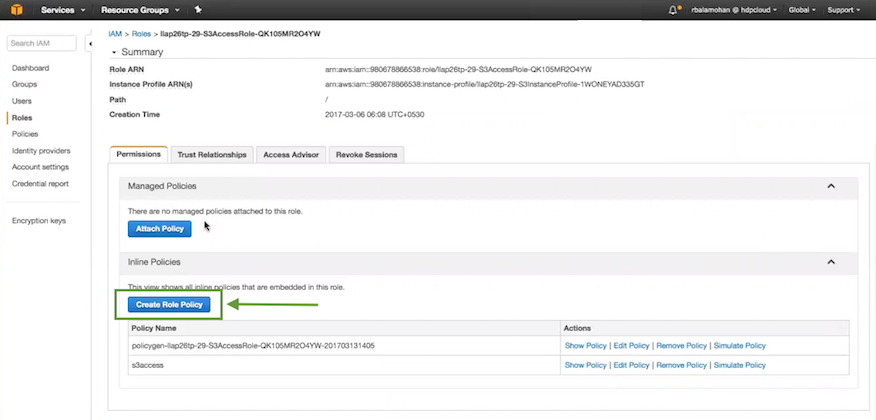Switch to the Access Advisor tab

pos(290,154)
